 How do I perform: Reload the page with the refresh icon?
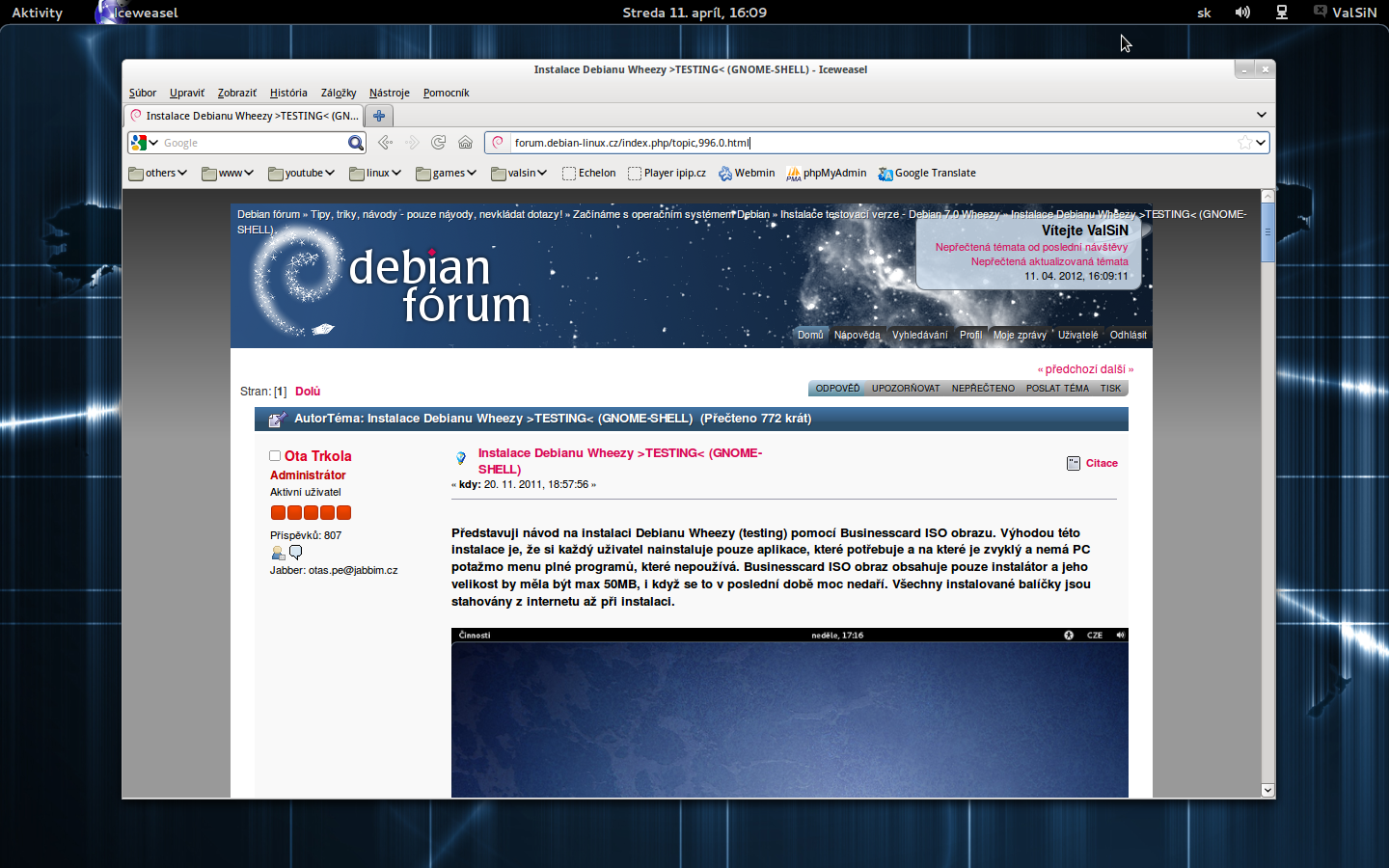click(x=438, y=143)
